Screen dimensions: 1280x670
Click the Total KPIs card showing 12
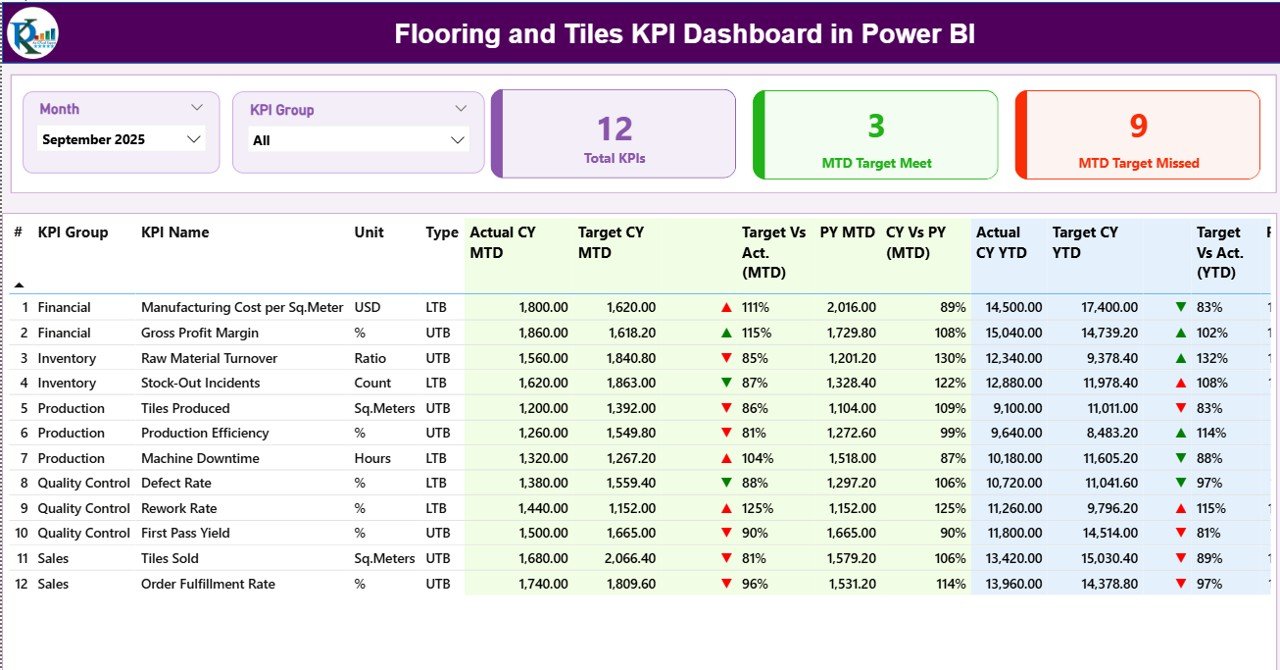pos(614,134)
